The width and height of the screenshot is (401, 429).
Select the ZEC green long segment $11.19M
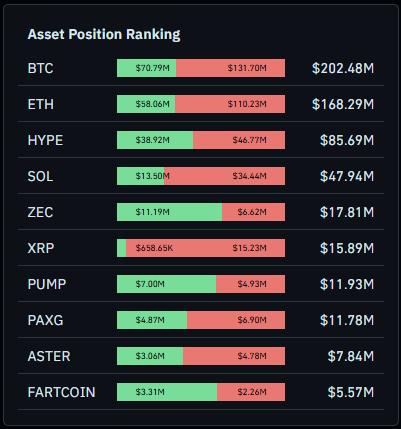pos(169,212)
